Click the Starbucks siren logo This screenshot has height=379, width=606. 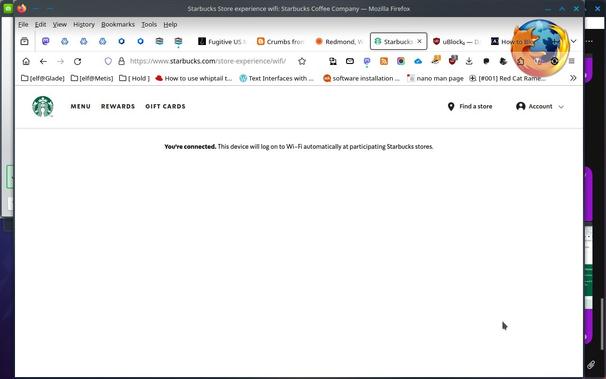click(43, 106)
